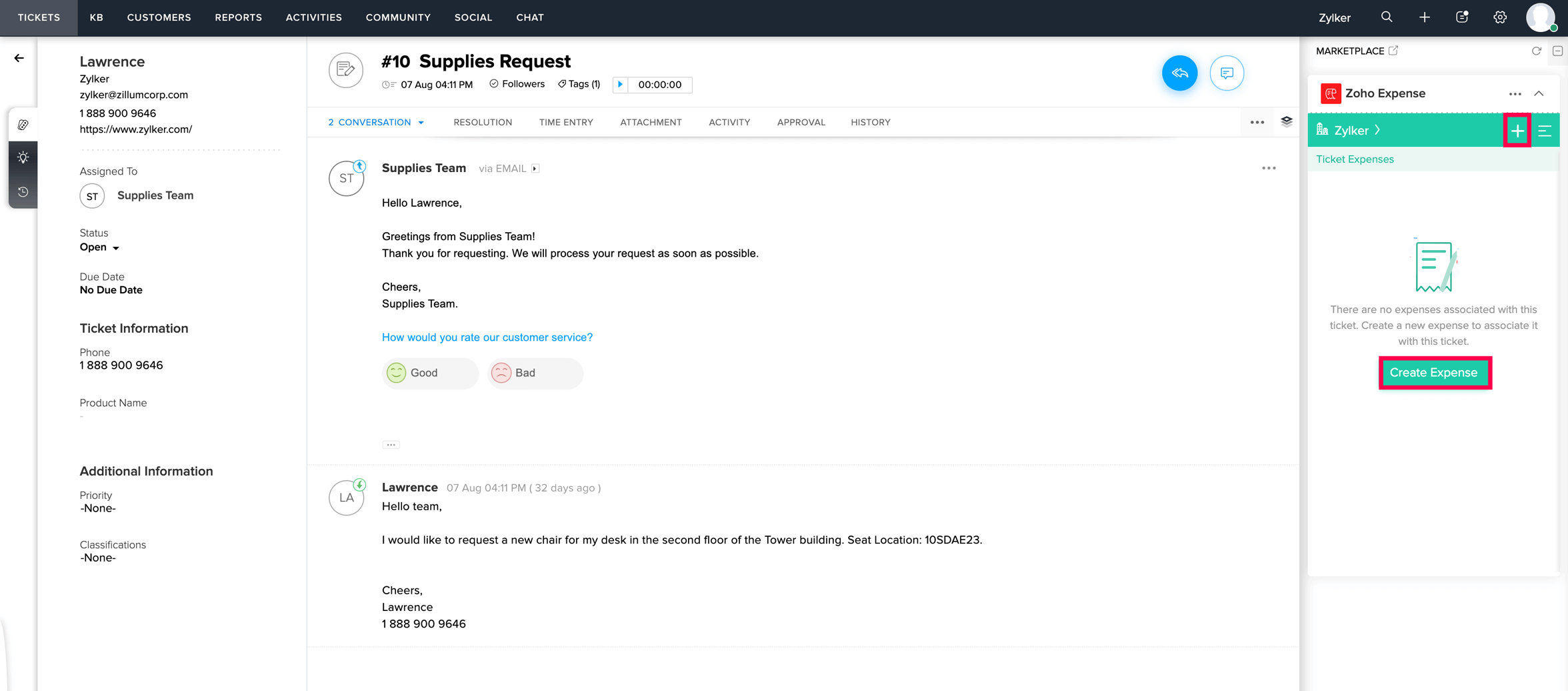Viewport: 1568px width, 691px height.
Task: Open the customer service rating link
Action: pos(487,337)
